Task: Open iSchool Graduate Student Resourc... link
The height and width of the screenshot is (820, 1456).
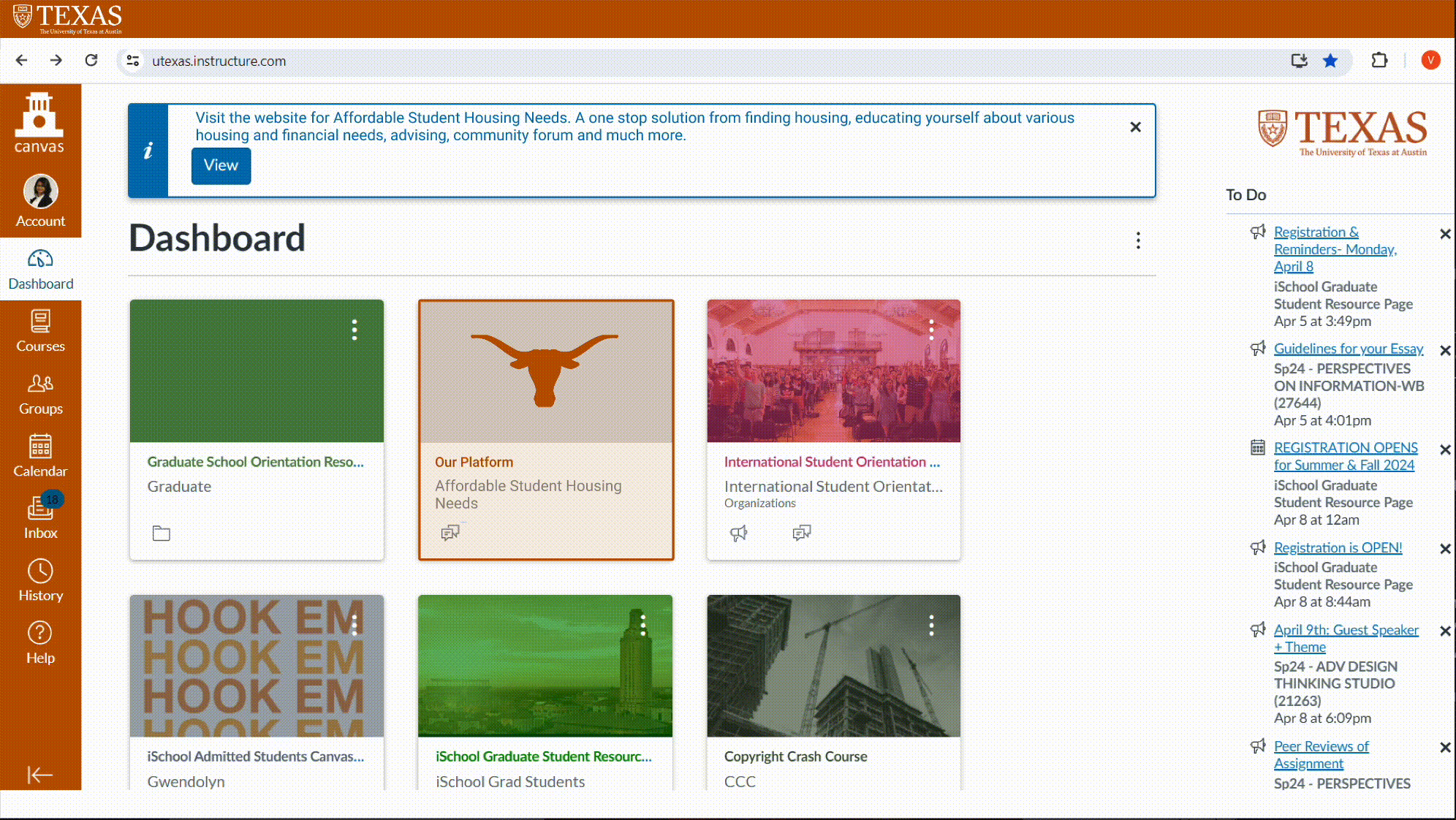Action: [543, 756]
